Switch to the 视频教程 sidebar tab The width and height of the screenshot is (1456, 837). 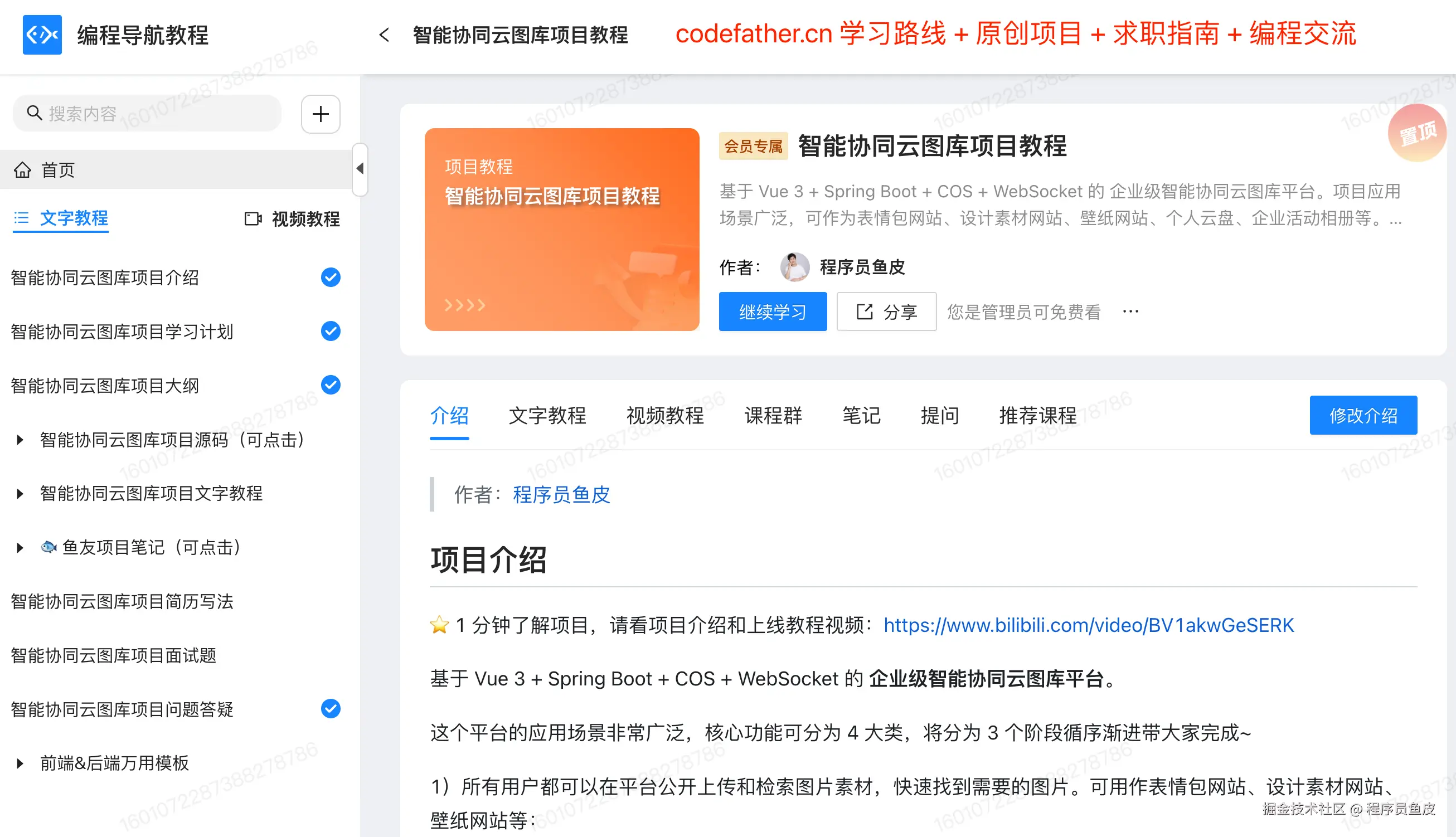coord(292,218)
